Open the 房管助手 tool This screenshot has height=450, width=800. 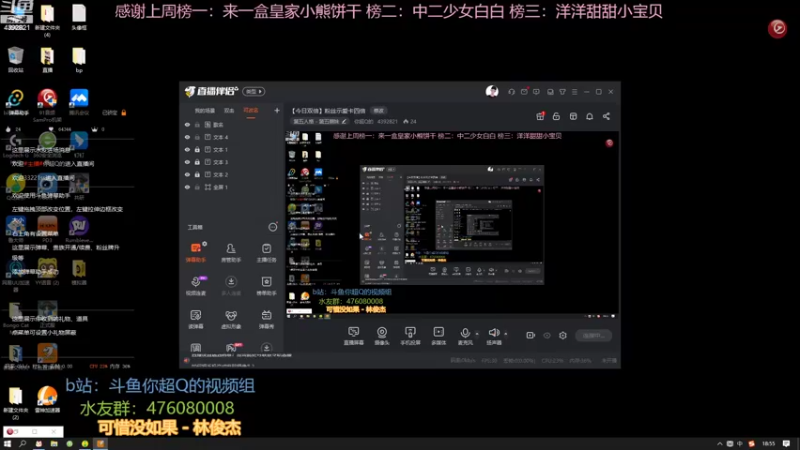click(231, 253)
